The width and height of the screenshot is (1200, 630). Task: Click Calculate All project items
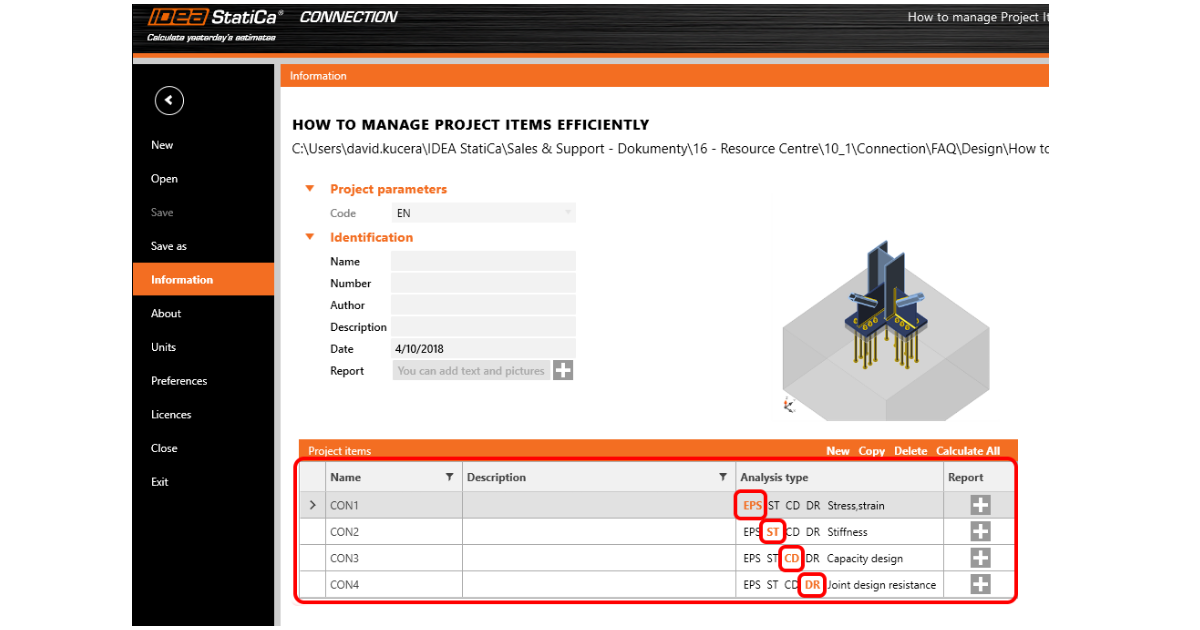point(968,451)
